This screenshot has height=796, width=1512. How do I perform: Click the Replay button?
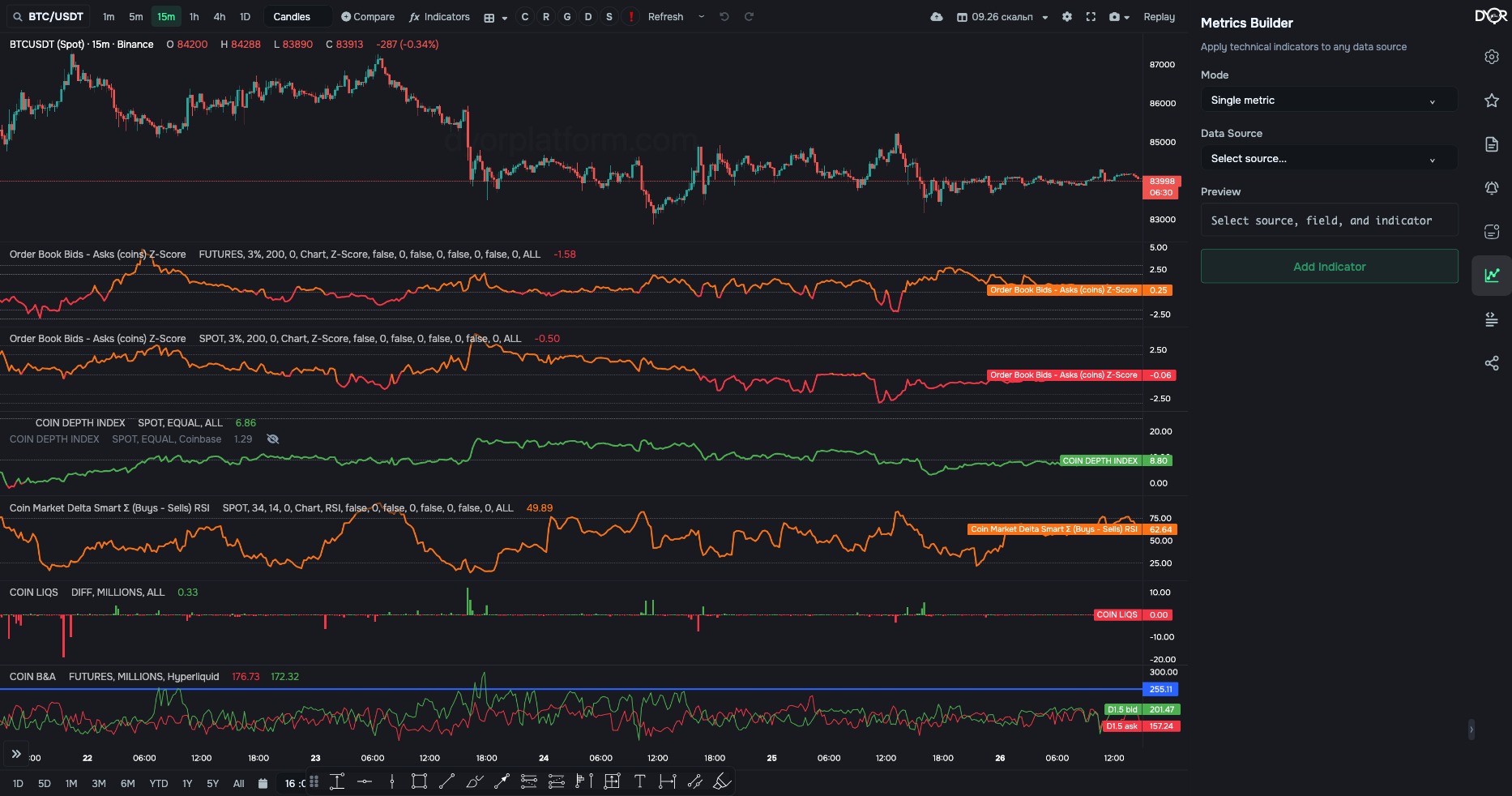(1159, 17)
